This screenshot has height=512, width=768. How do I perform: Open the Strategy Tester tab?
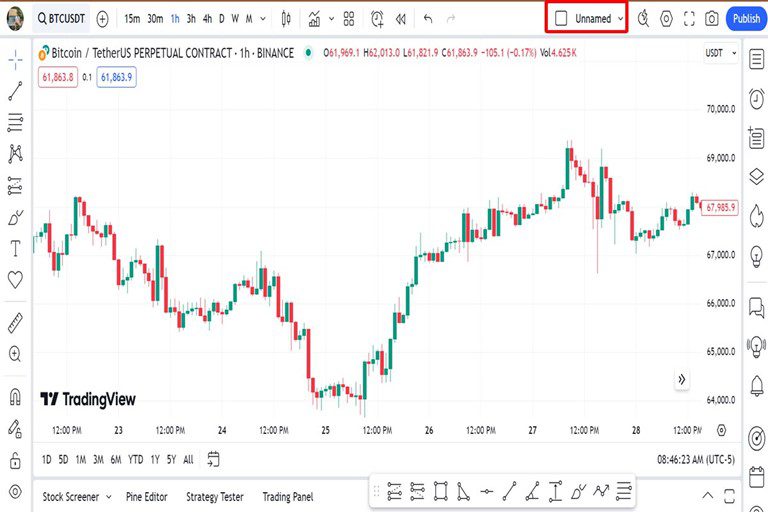(x=215, y=497)
